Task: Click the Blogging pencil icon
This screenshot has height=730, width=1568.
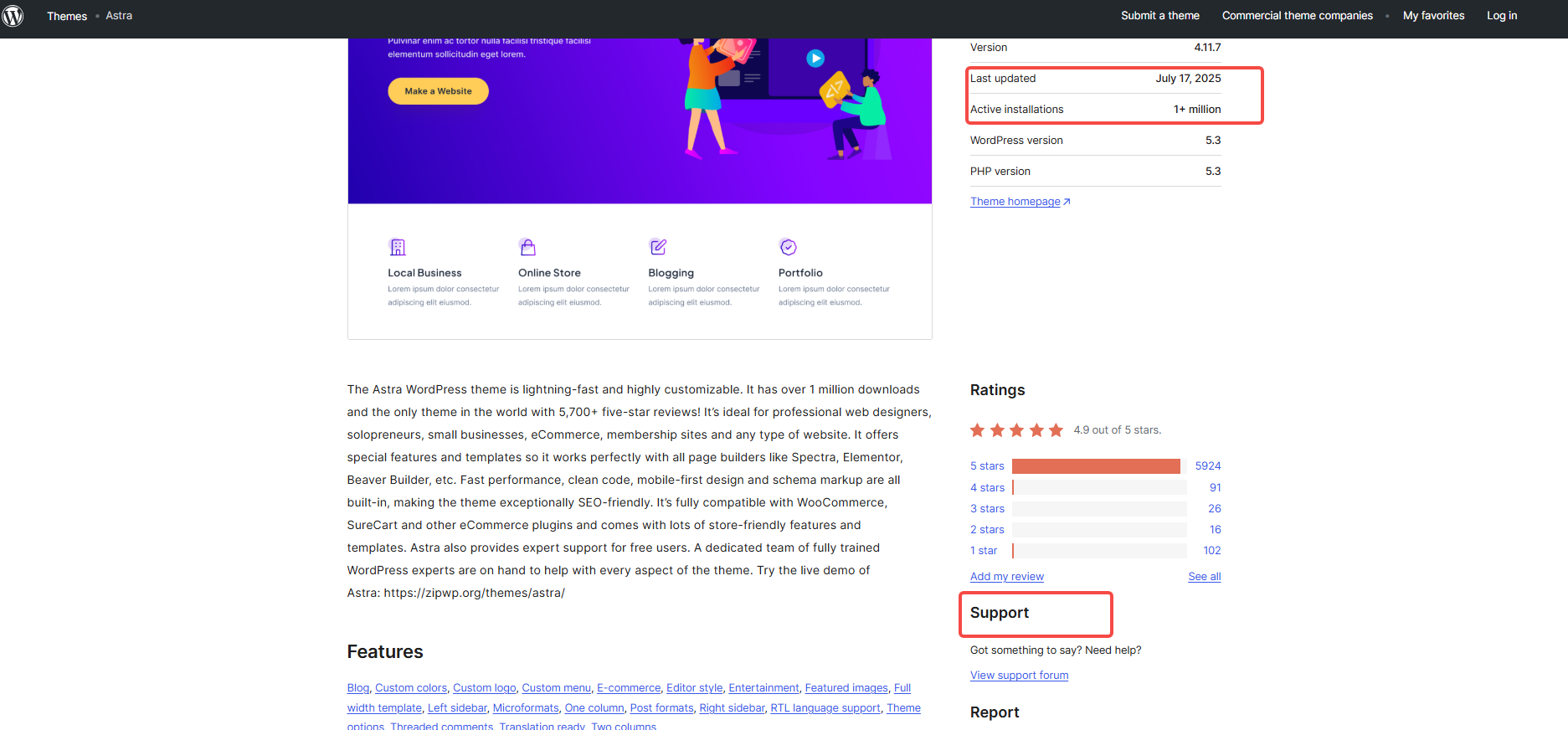Action: [x=658, y=247]
